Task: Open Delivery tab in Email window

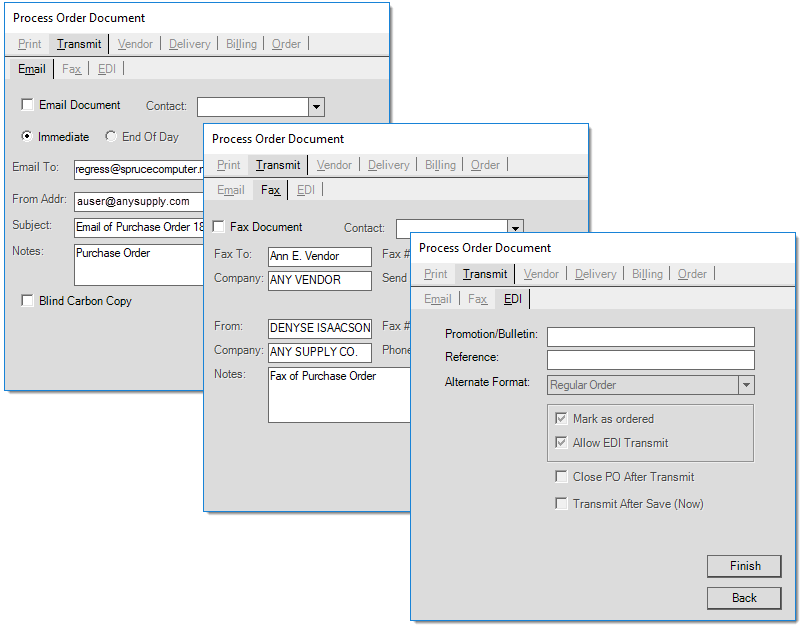Action: 190,44
